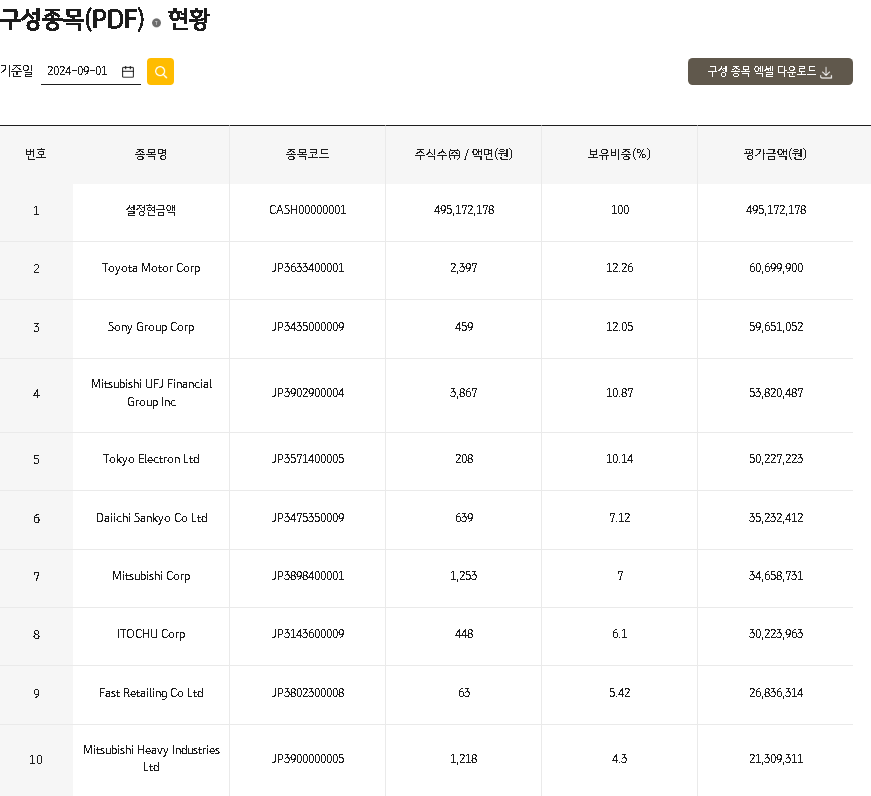The height and width of the screenshot is (796, 871).
Task: Select Mitsubishi UFJ Financial Group Inc cell
Action: (x=151, y=393)
